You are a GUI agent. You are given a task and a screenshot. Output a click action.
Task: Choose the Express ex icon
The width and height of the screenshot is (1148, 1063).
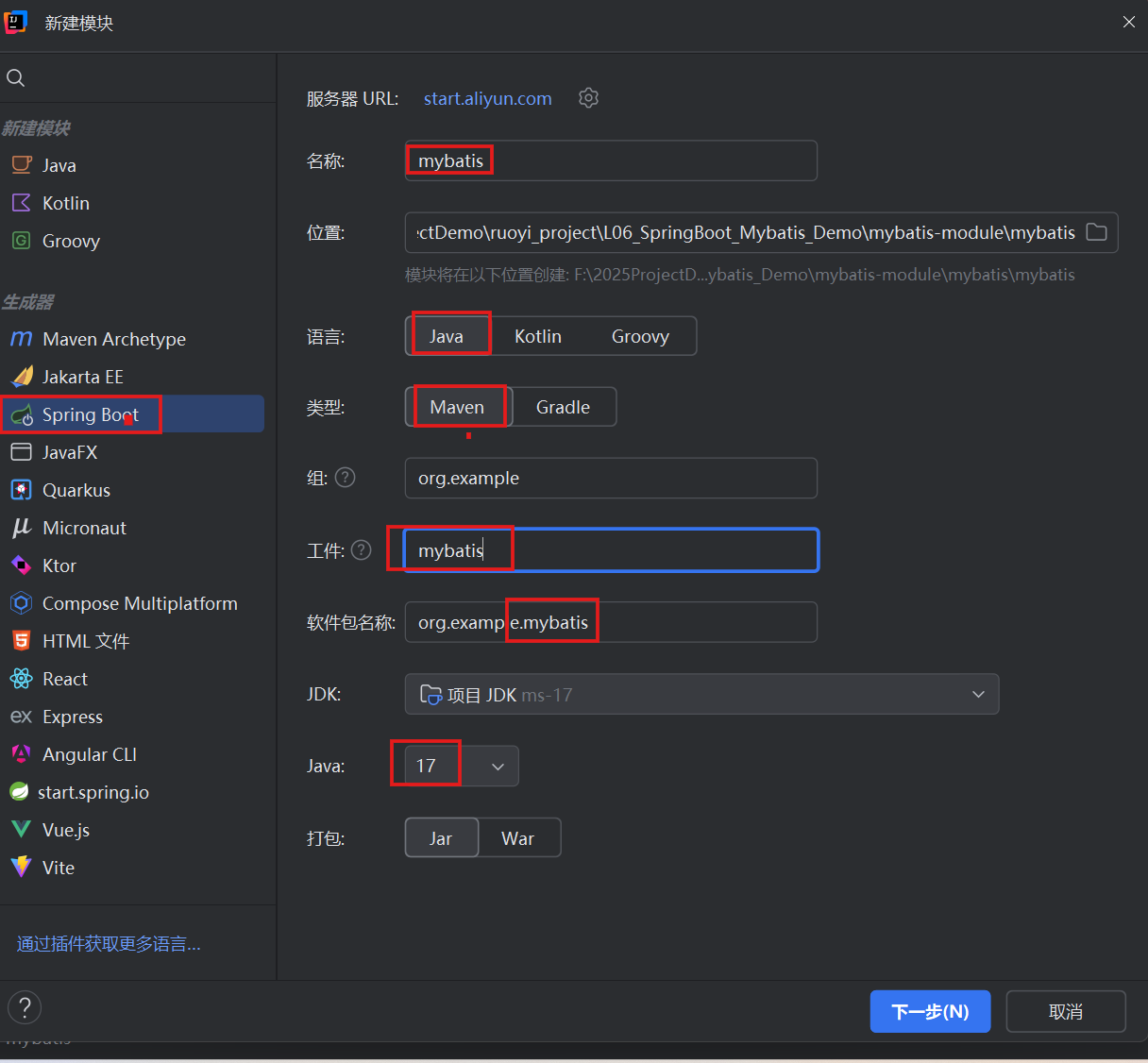pos(22,717)
